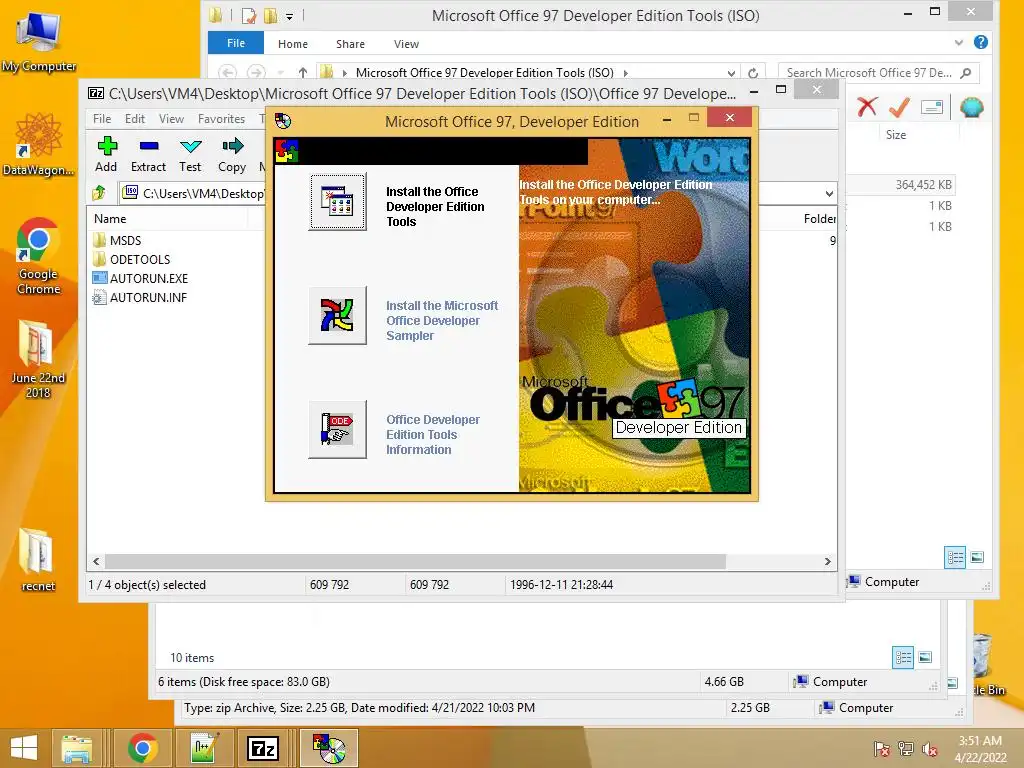1024x768 pixels.
Task: Open Notepad++ taskbar icon
Action: pyautogui.click(x=205, y=748)
